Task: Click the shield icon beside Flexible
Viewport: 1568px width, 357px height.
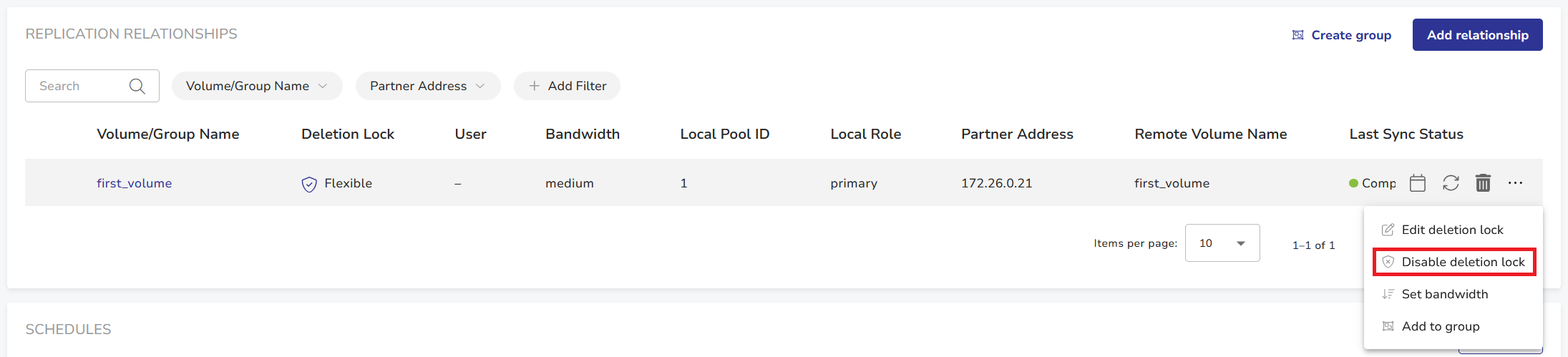Action: point(309,185)
